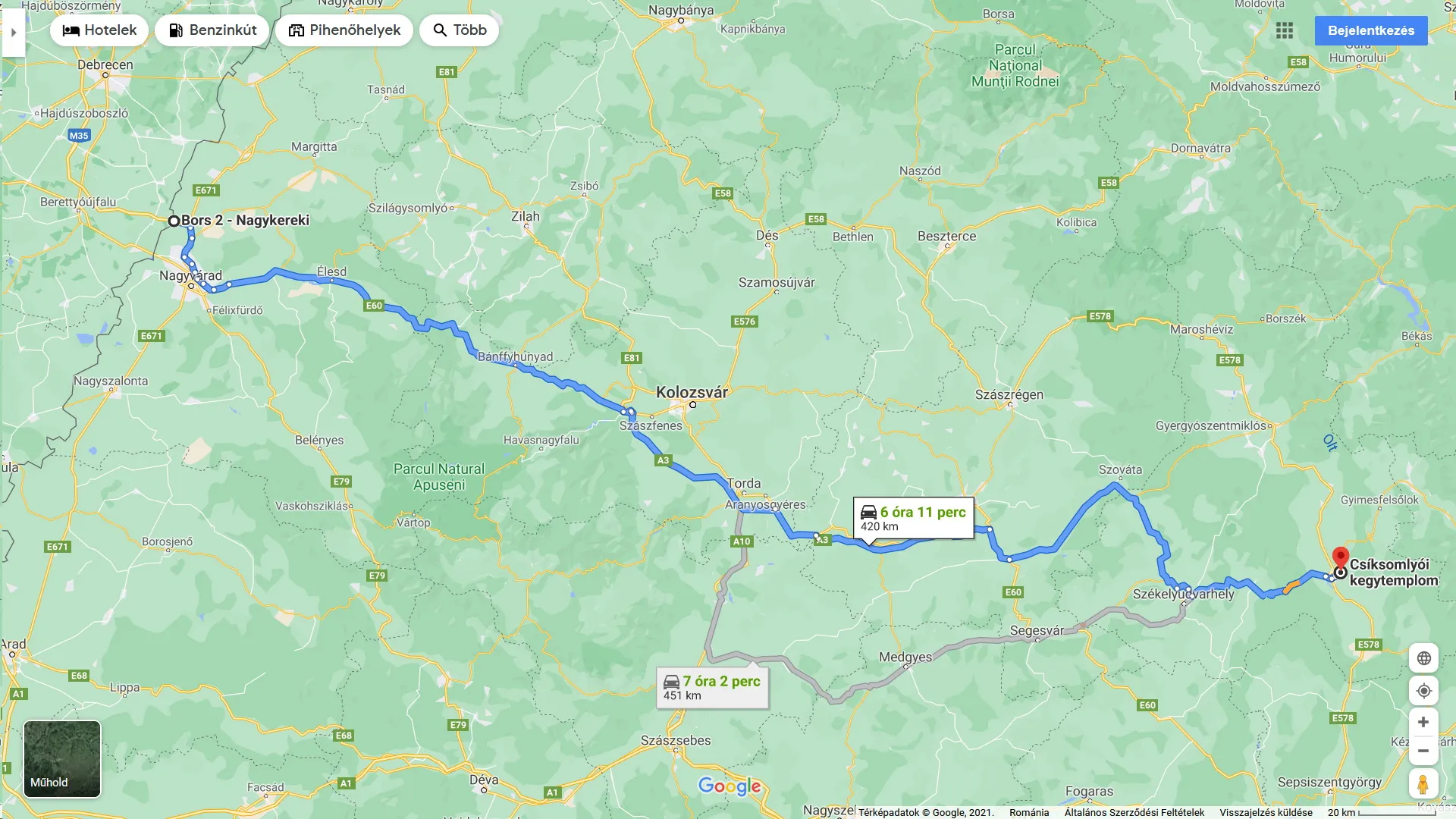This screenshot has height=819, width=1456.
Task: Zoom out with the minus button
Action: point(1423,751)
